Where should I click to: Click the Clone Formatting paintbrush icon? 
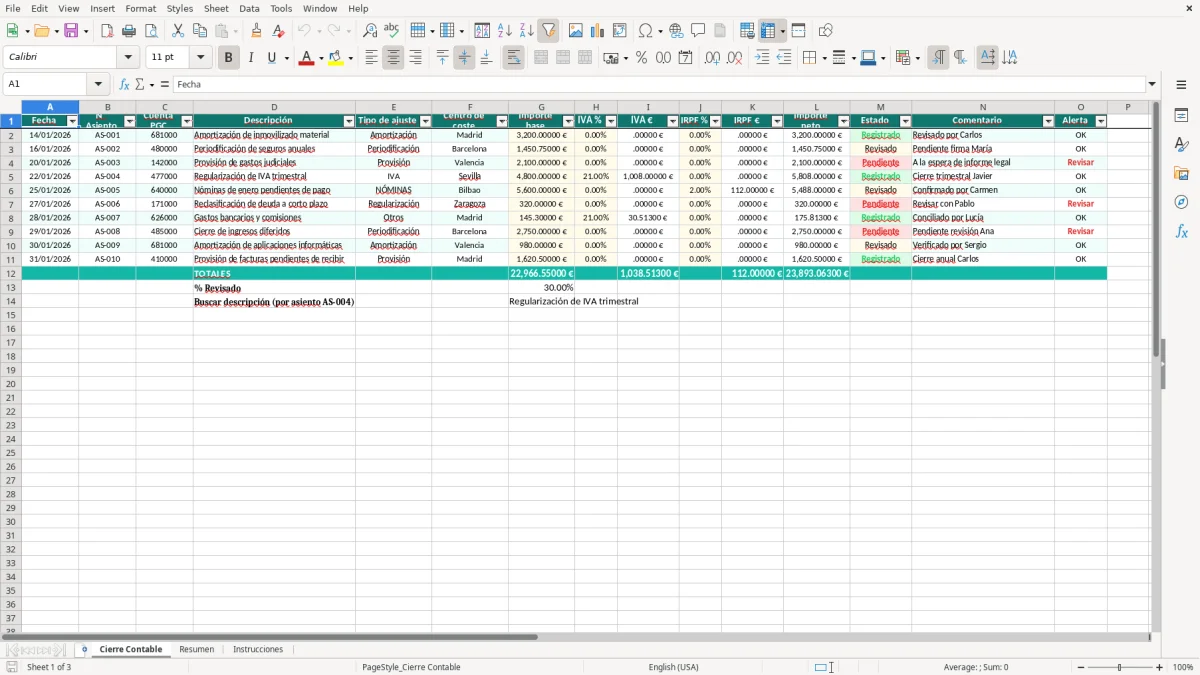[257, 31]
